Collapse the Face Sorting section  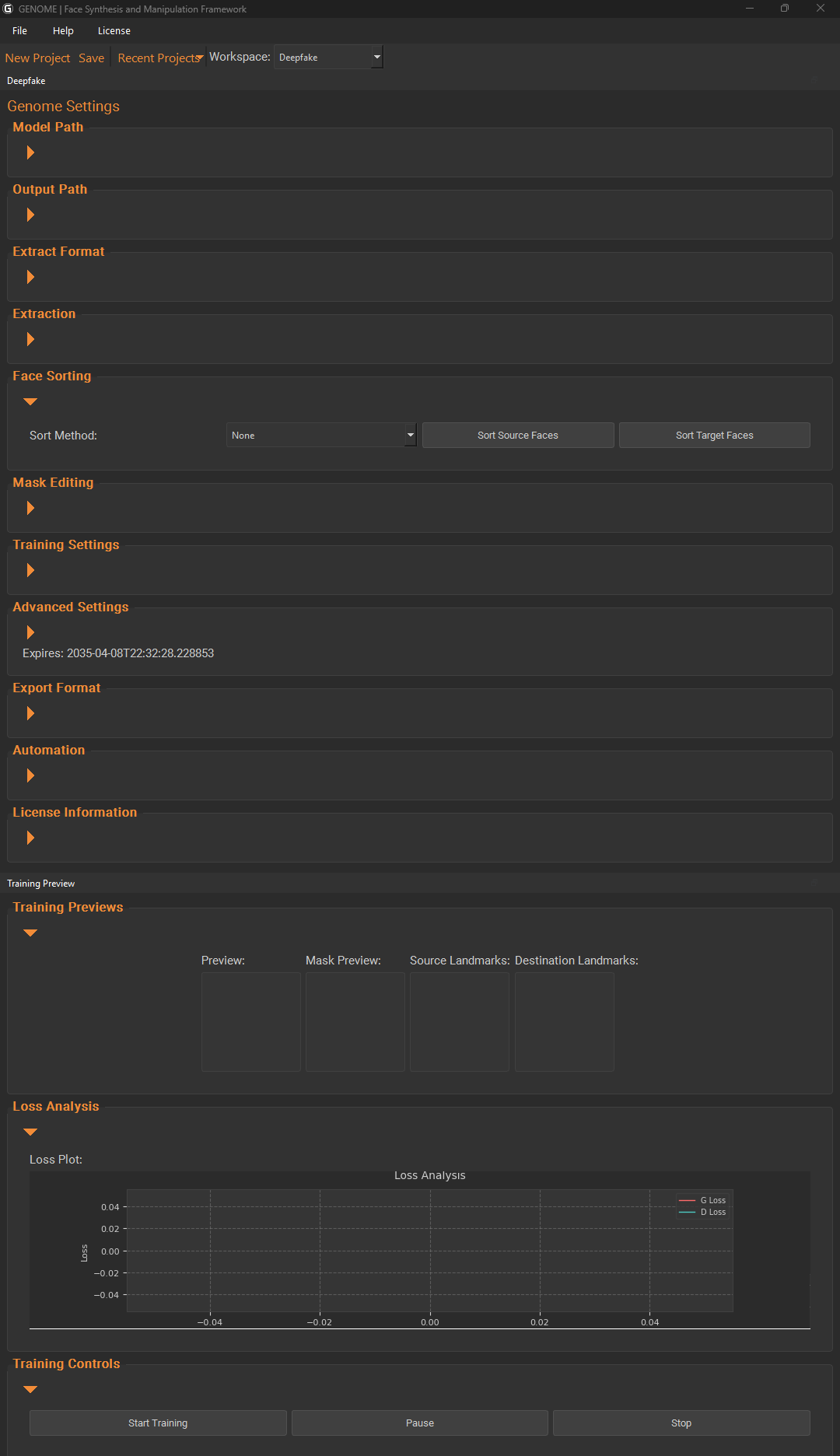tap(30, 401)
